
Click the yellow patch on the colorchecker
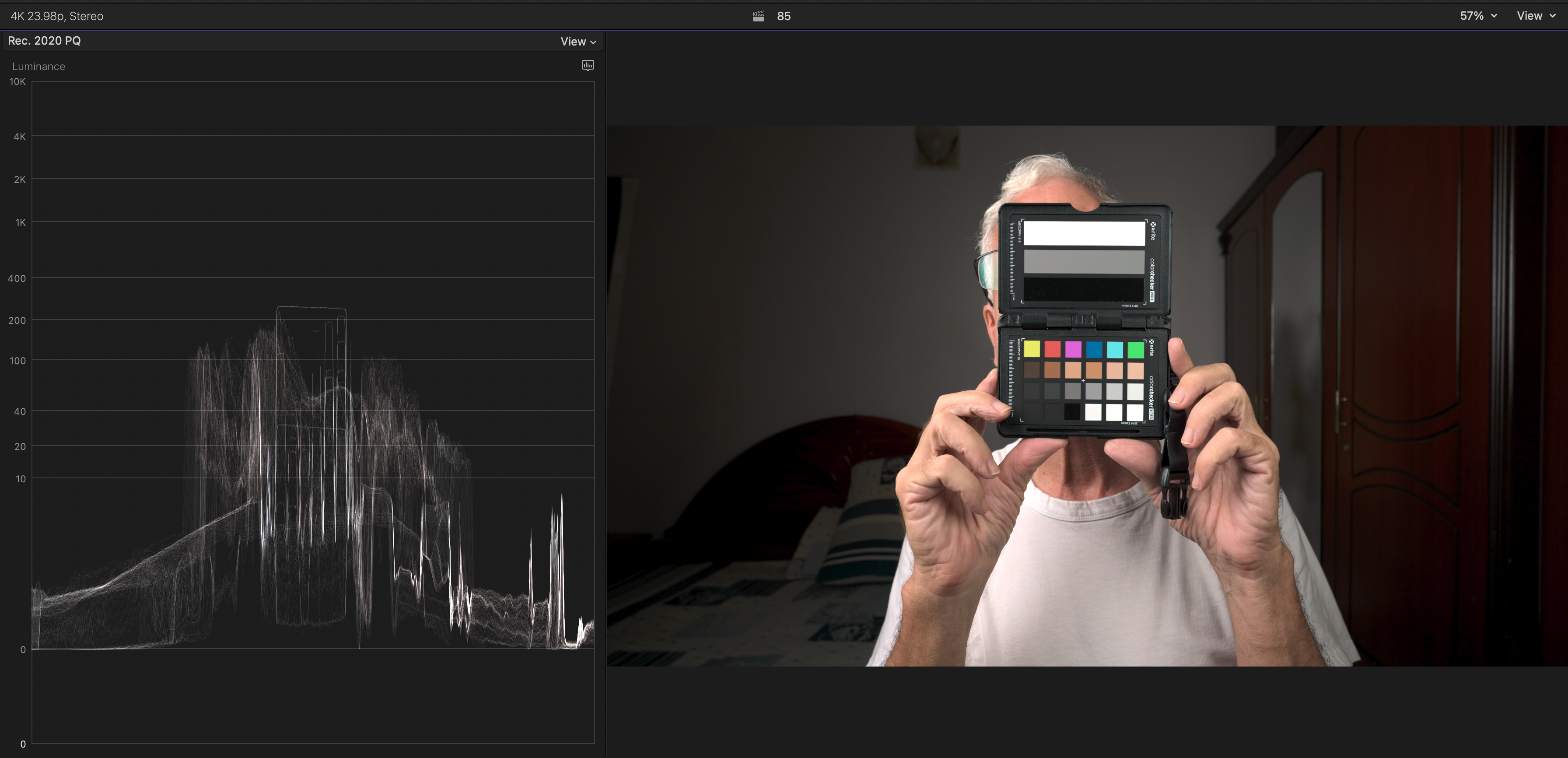1032,349
